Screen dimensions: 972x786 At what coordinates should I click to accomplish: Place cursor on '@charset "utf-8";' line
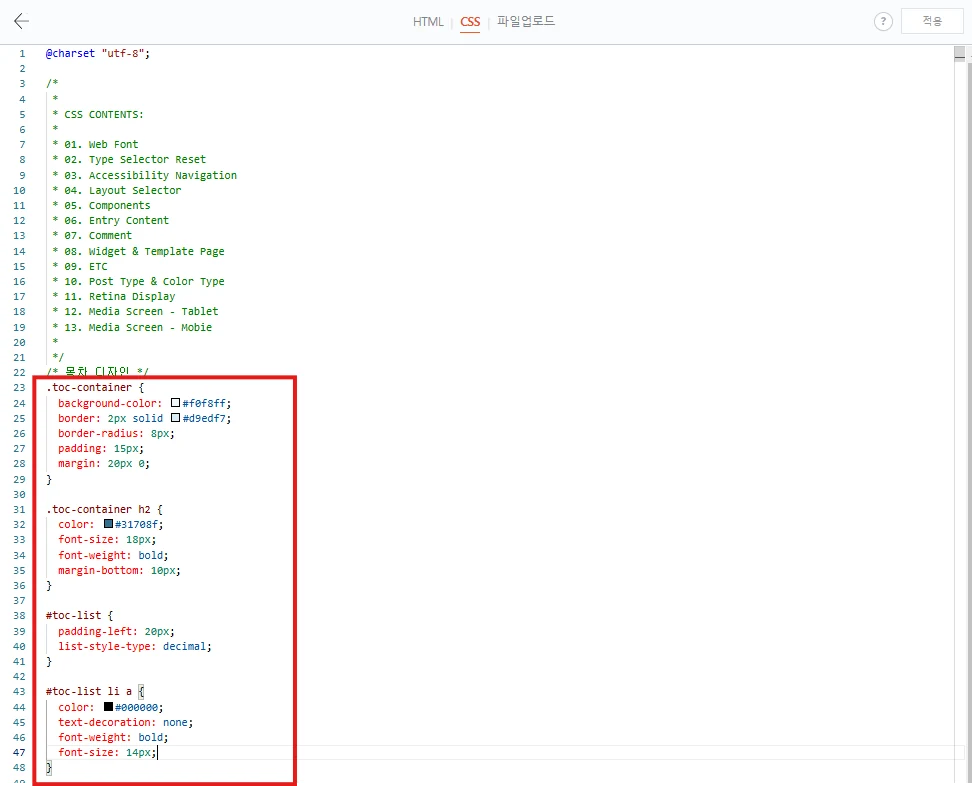98,53
